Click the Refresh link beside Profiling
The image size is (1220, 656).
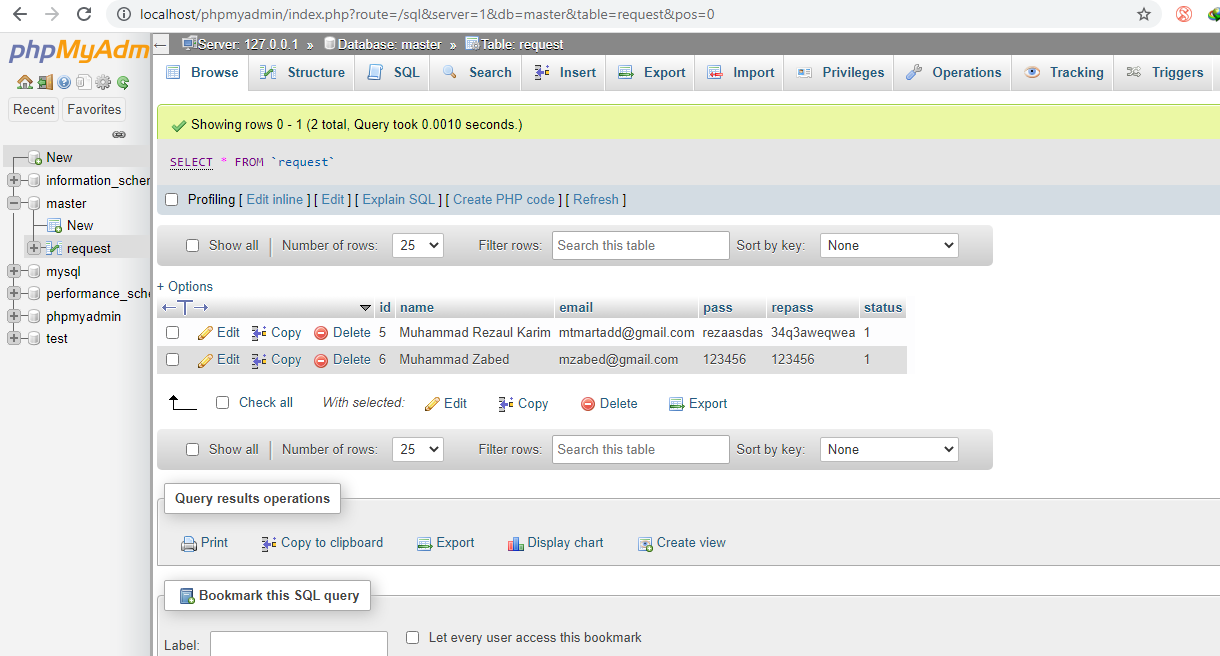click(x=596, y=200)
